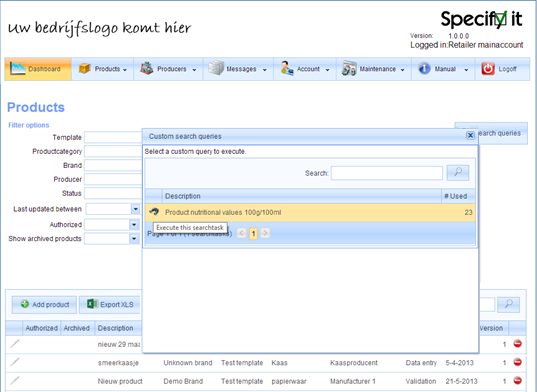
Task: Click the green plus Add product icon
Action: [x=25, y=304]
